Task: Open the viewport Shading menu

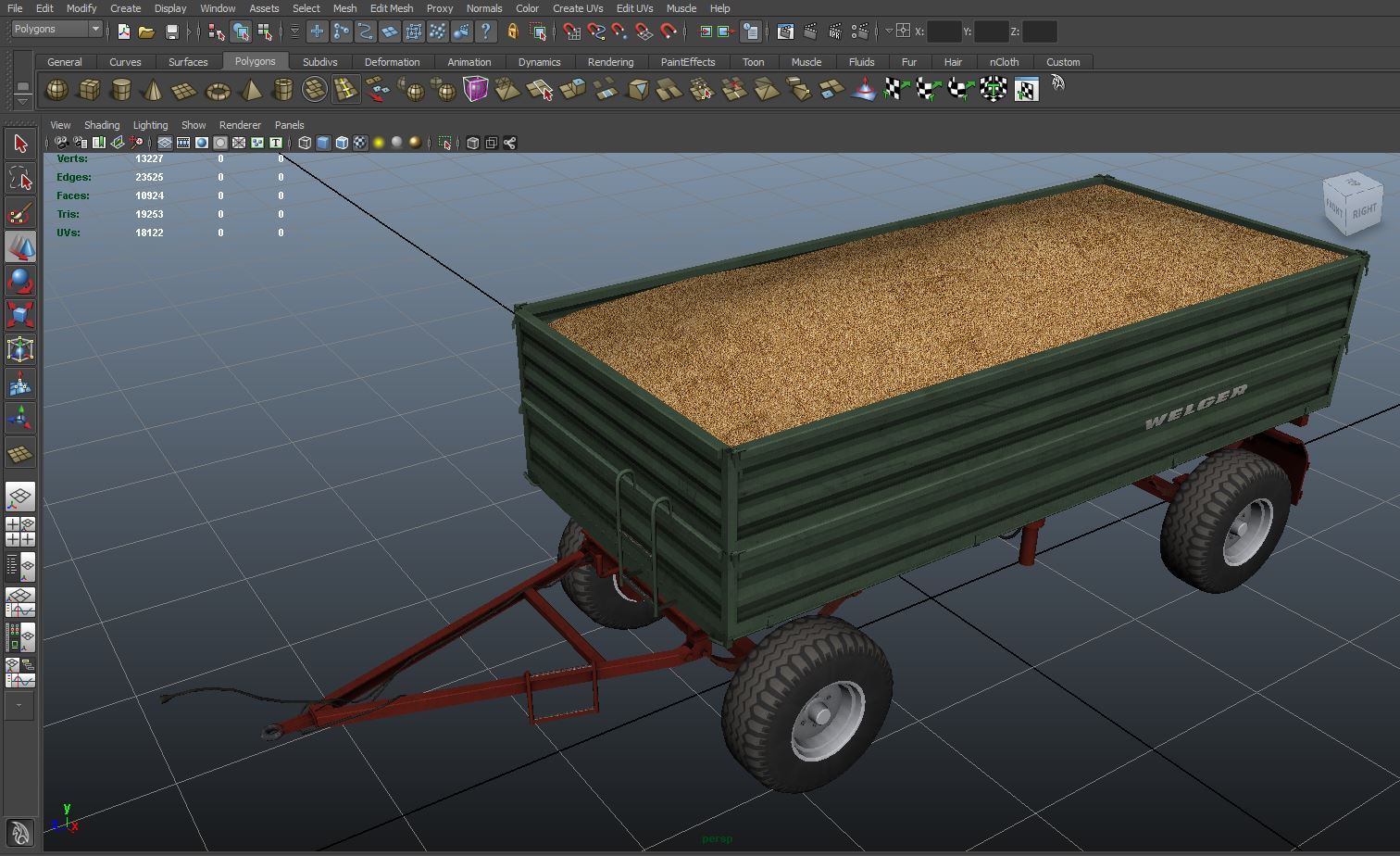Action: click(102, 125)
